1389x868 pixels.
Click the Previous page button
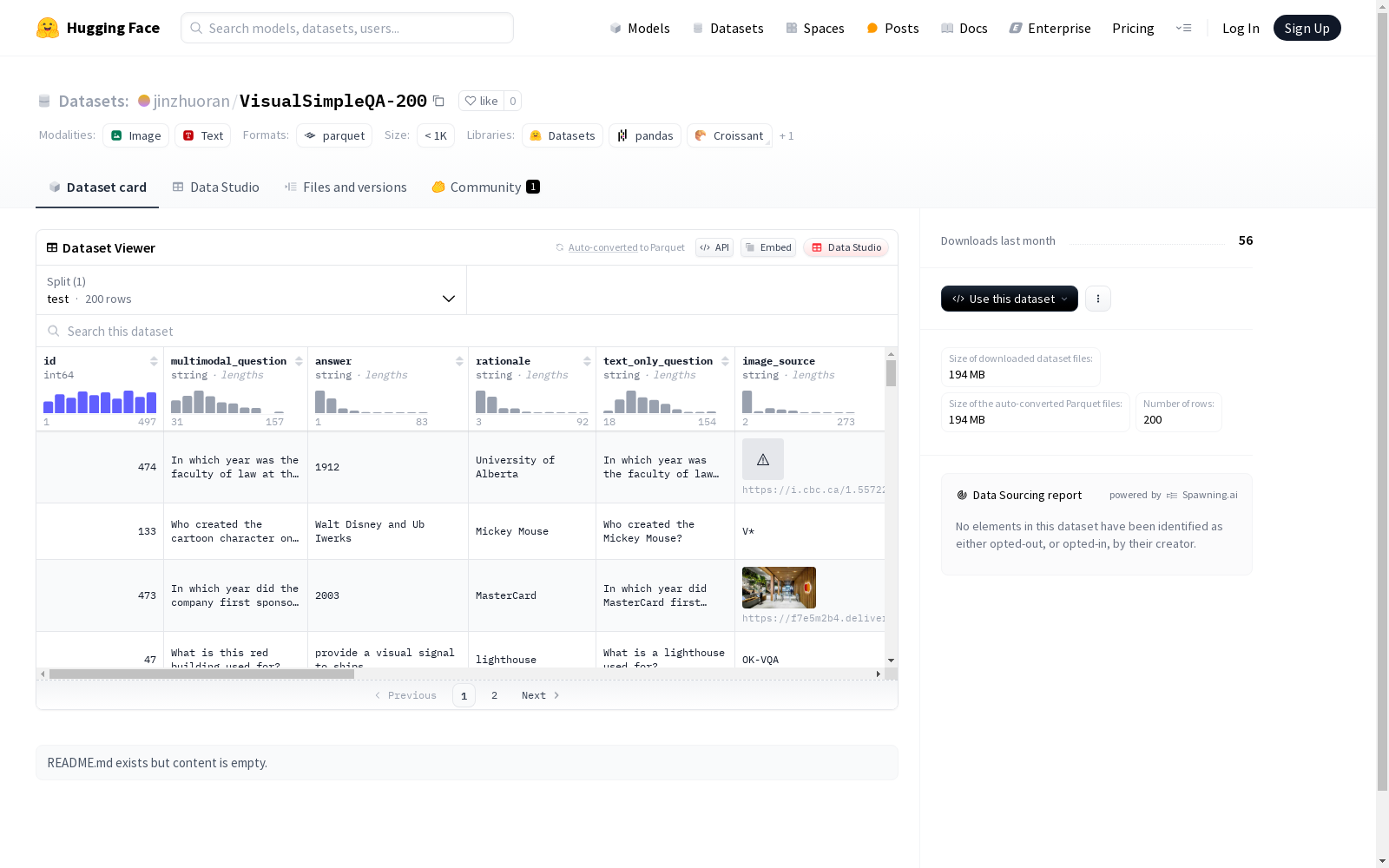405,695
